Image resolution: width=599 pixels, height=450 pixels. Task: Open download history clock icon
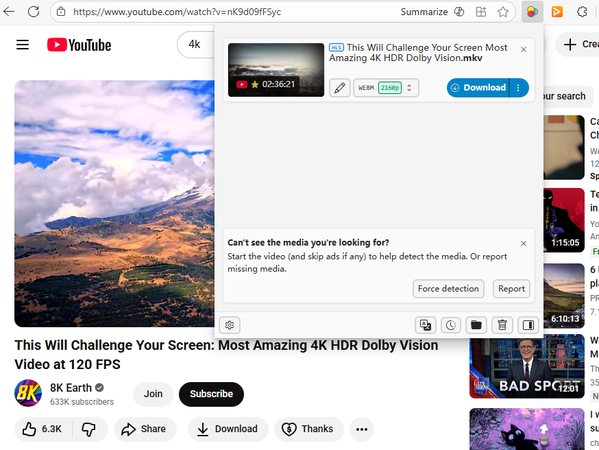pos(450,325)
